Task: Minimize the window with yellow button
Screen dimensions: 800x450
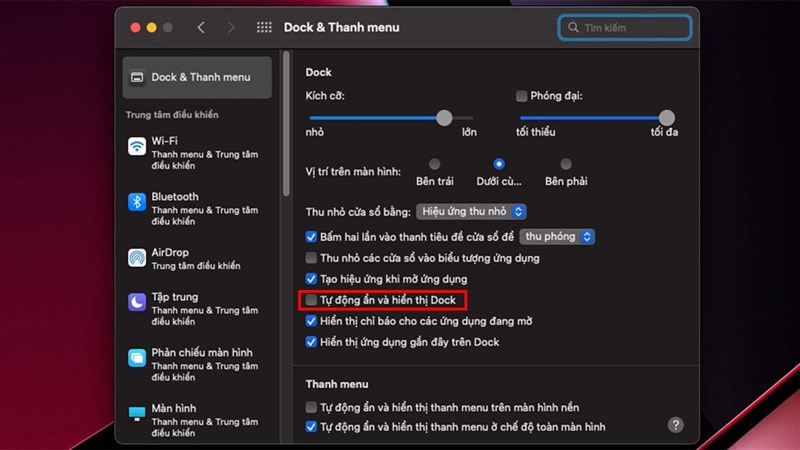Action: pyautogui.click(x=152, y=28)
